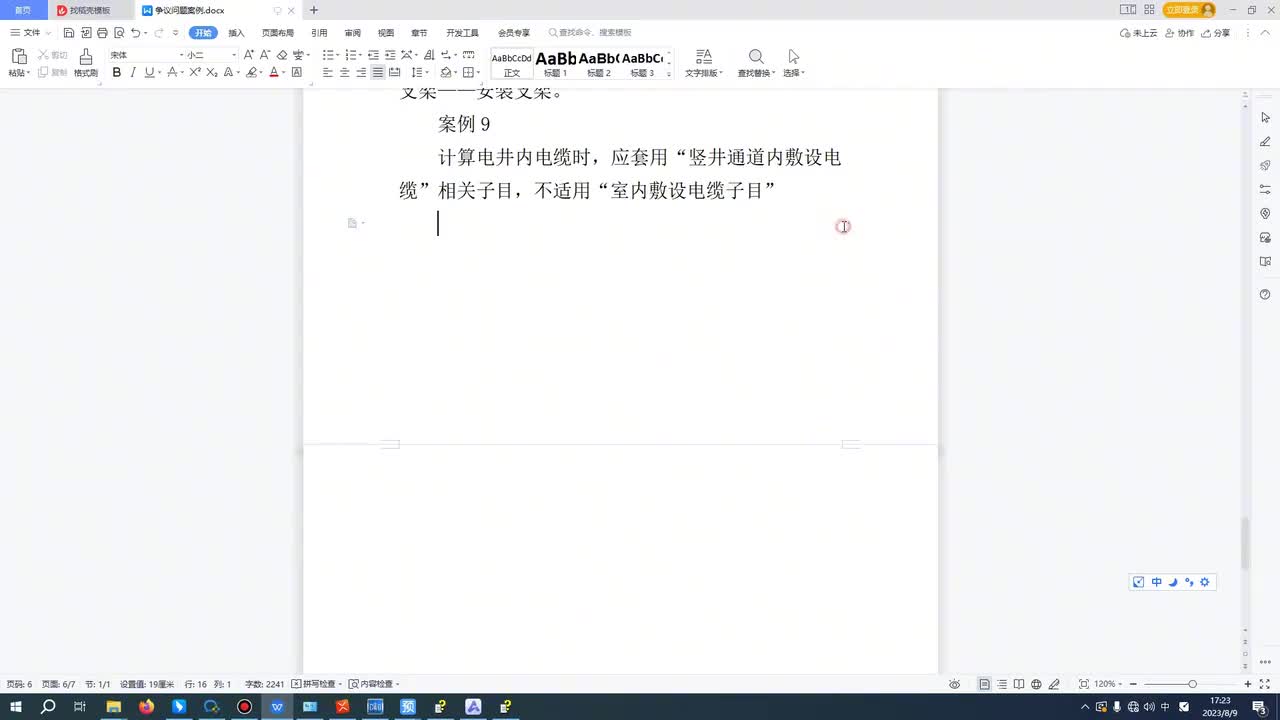The width and height of the screenshot is (1280, 720).
Task: Open Print Preview from quick access toolbar
Action: tap(119, 33)
